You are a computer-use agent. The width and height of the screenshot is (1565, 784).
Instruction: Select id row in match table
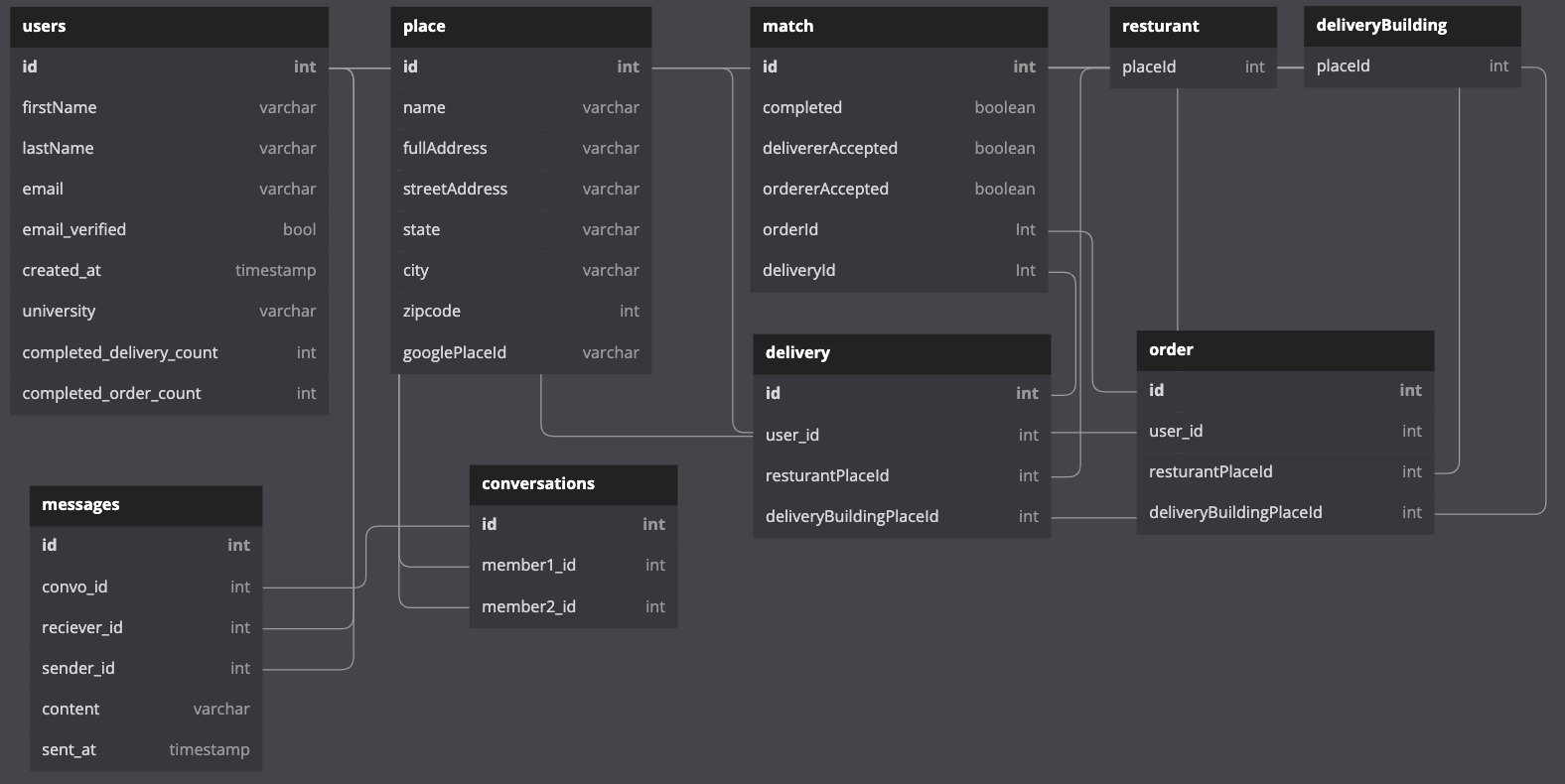[899, 66]
